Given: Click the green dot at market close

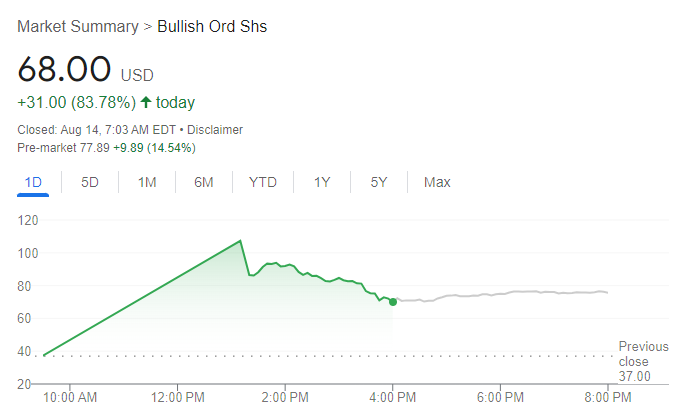Looking at the screenshot, I should coord(393,301).
